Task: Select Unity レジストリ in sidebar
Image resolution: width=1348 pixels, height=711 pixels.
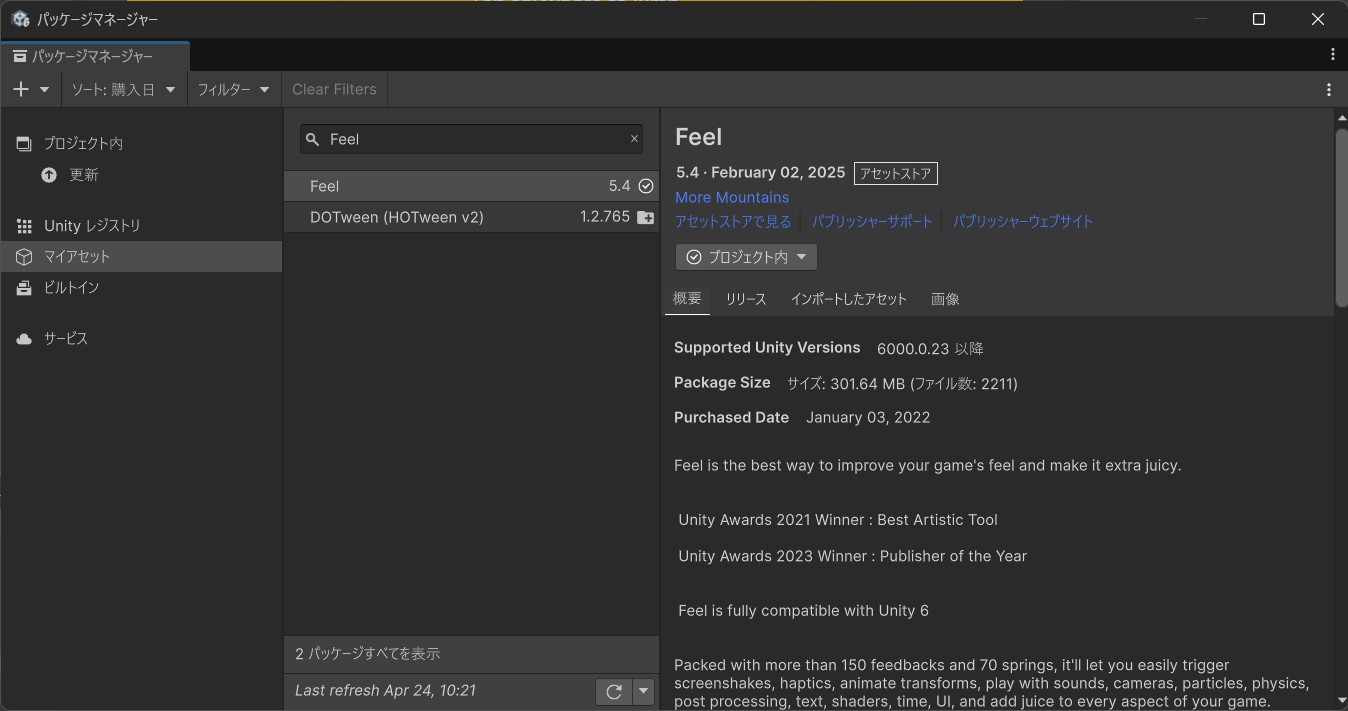Action: click(x=141, y=225)
